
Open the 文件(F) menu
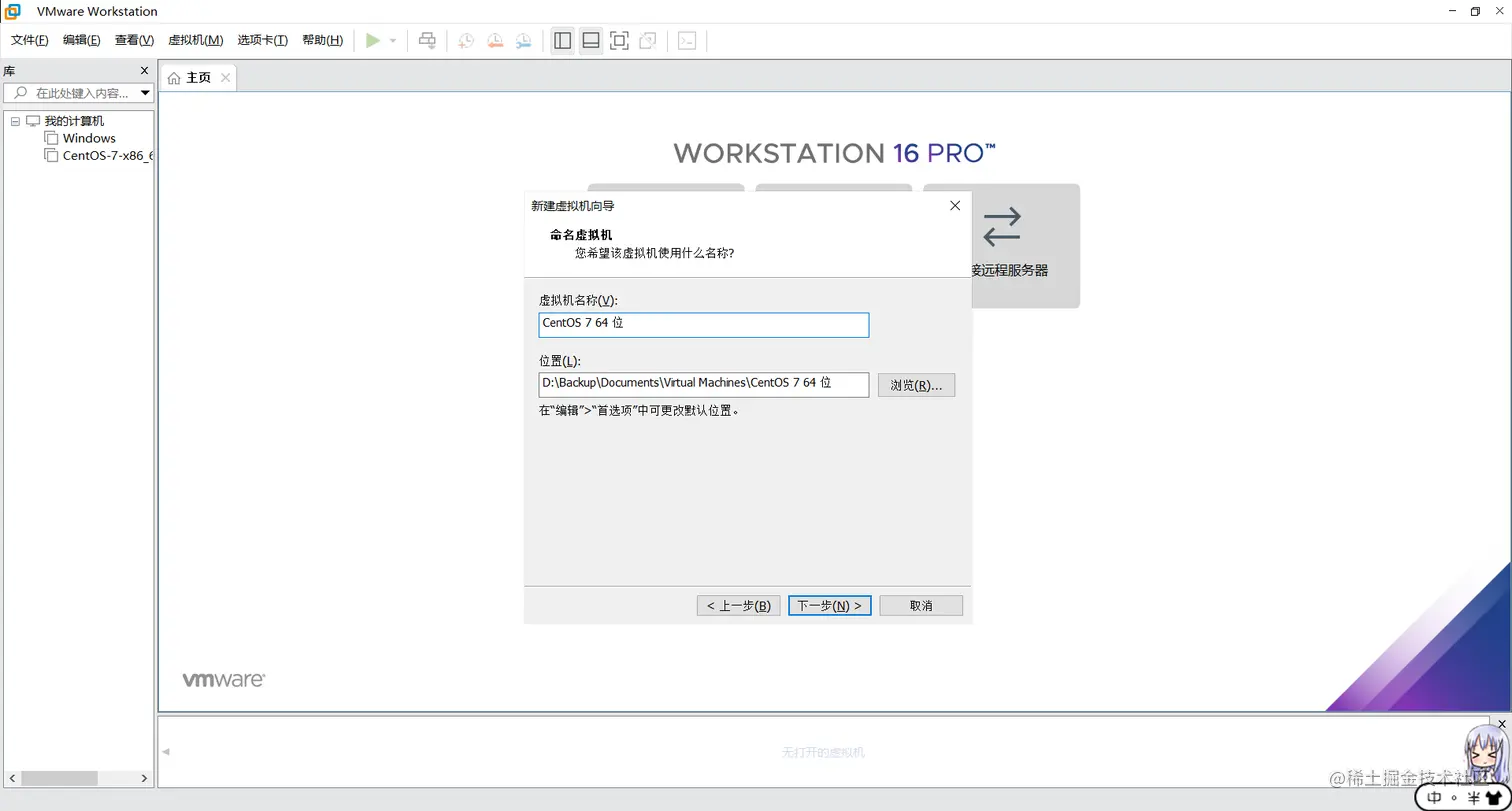(30, 40)
